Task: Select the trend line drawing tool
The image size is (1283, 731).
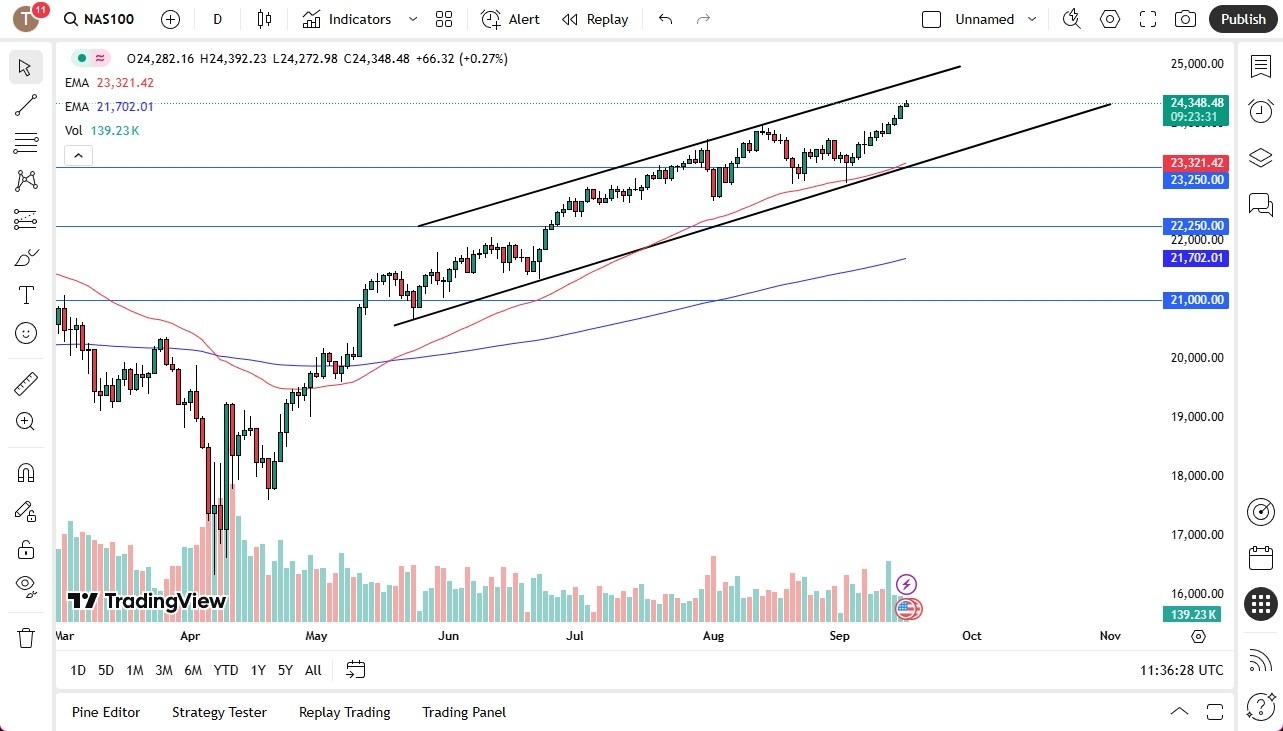Action: [x=25, y=105]
